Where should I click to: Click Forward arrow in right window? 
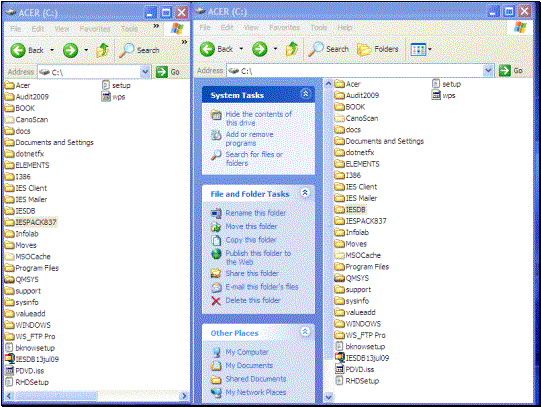259,49
